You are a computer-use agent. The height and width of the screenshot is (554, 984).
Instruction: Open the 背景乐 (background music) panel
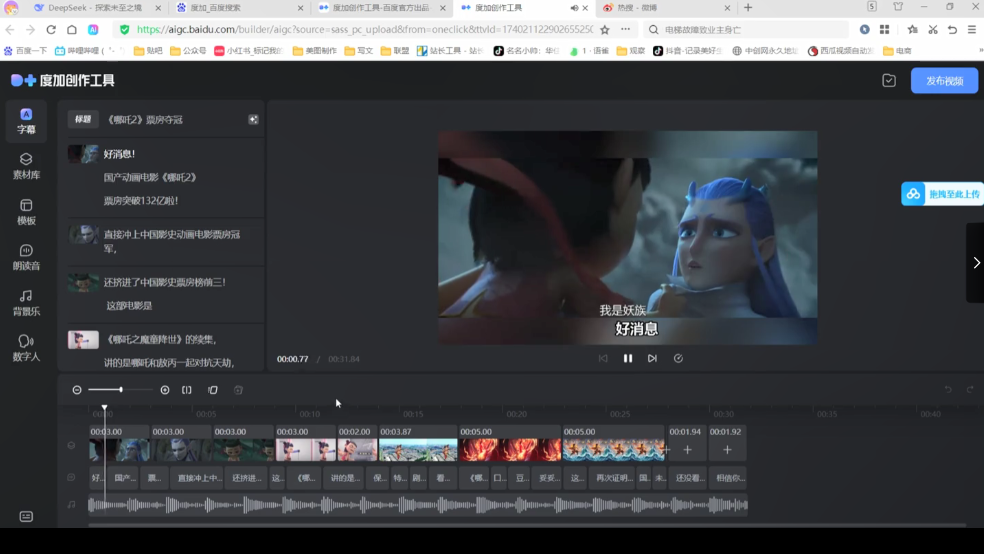[x=26, y=302]
